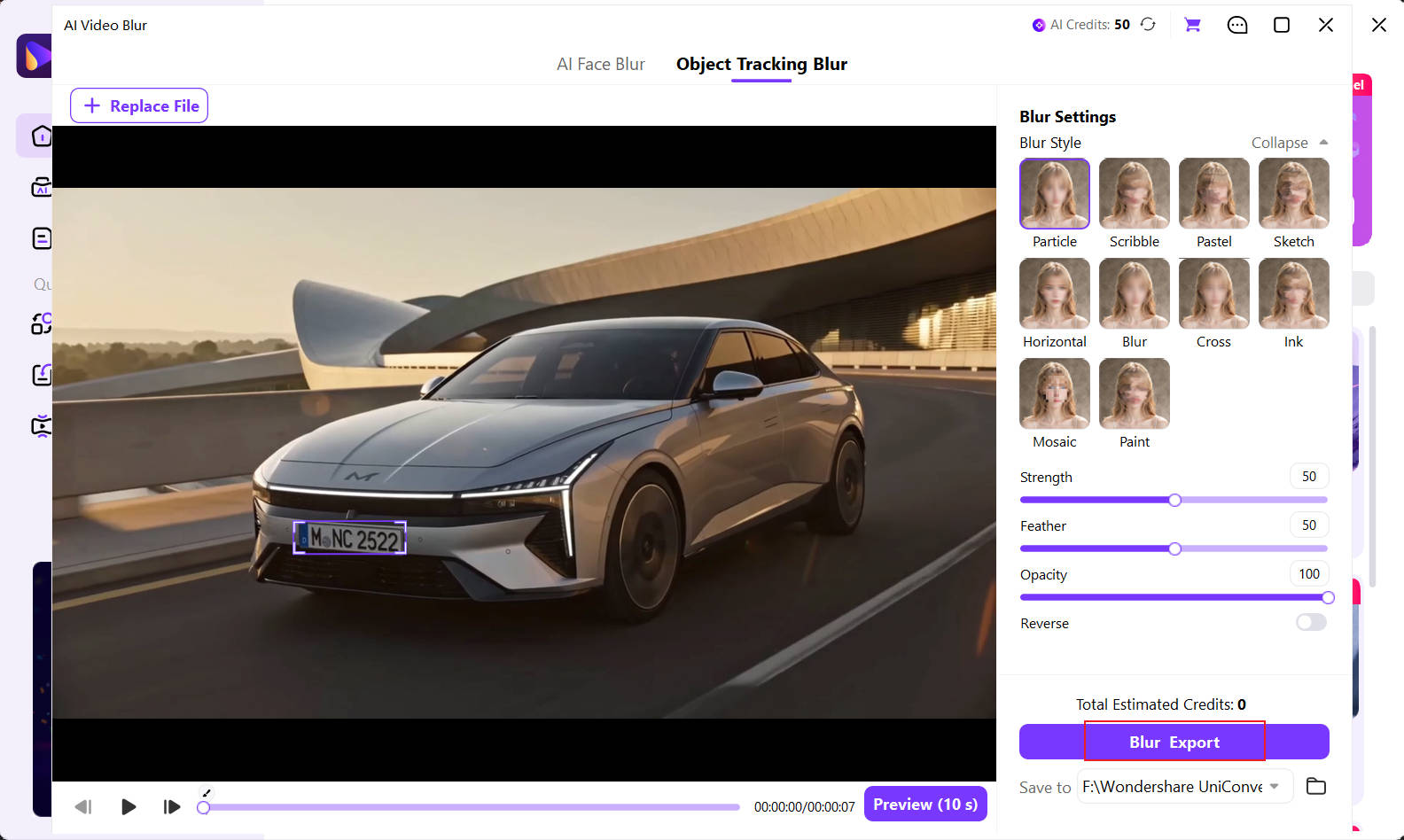Toggle the Reverse switch
Screen dimensions: 1404x840
1311,622
